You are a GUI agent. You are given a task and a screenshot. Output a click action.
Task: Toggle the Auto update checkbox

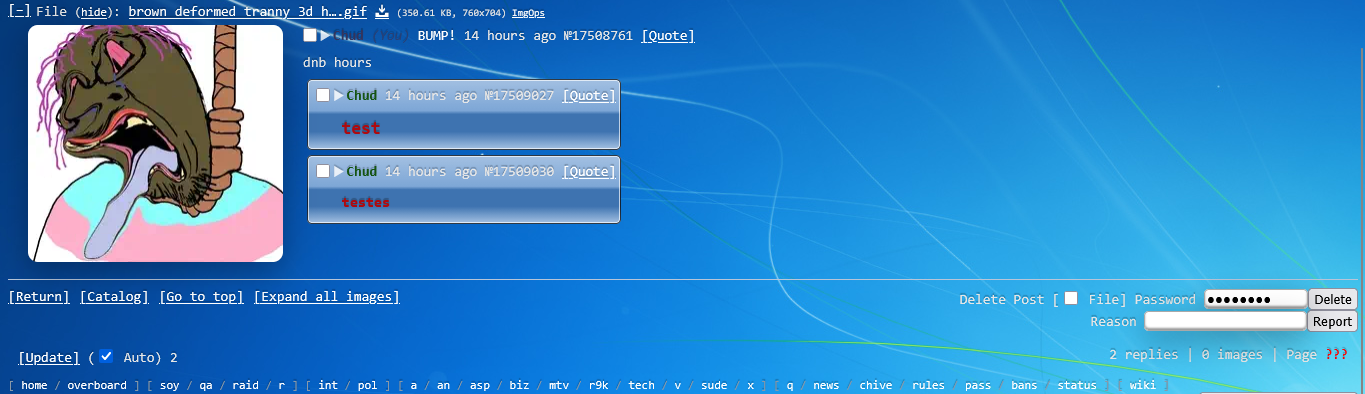click(106, 356)
